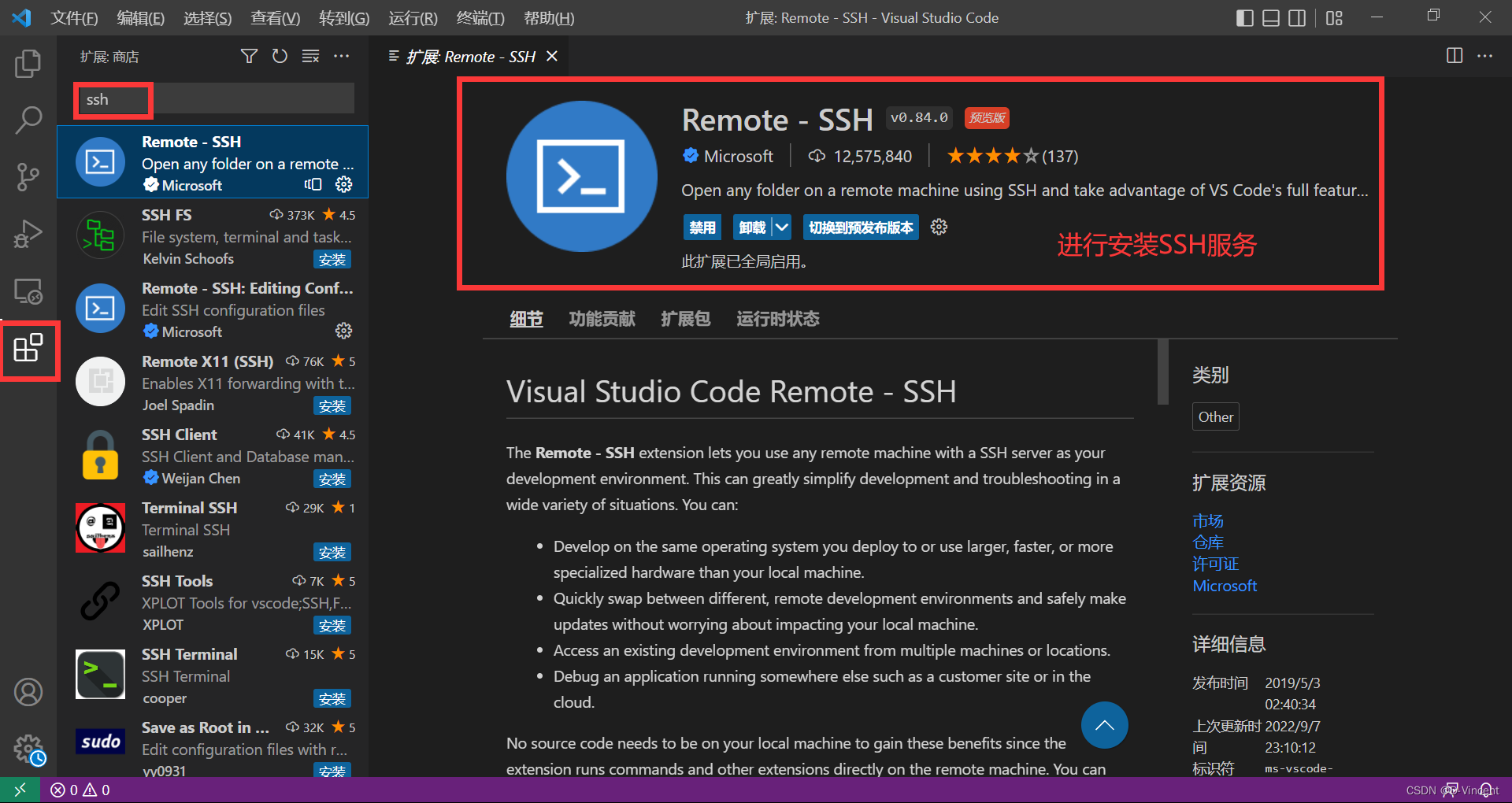This screenshot has width=1512, height=803.
Task: Open 编辑(E) menu
Action: pos(140,18)
